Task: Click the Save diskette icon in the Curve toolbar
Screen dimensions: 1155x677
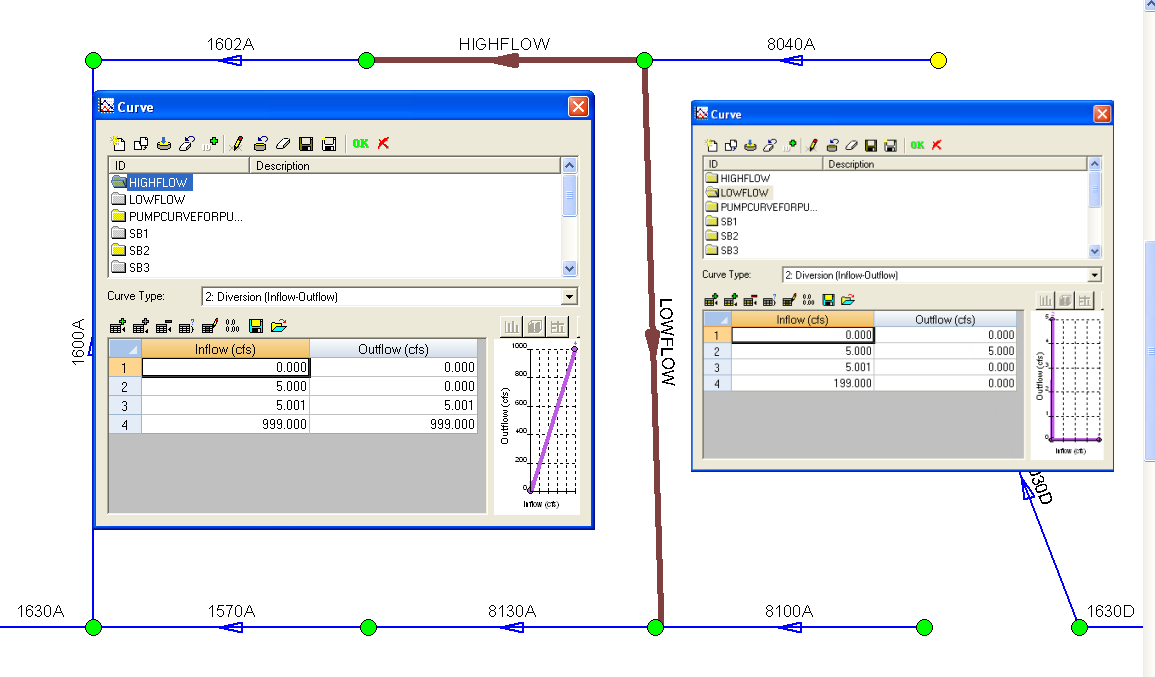Action: coord(306,143)
